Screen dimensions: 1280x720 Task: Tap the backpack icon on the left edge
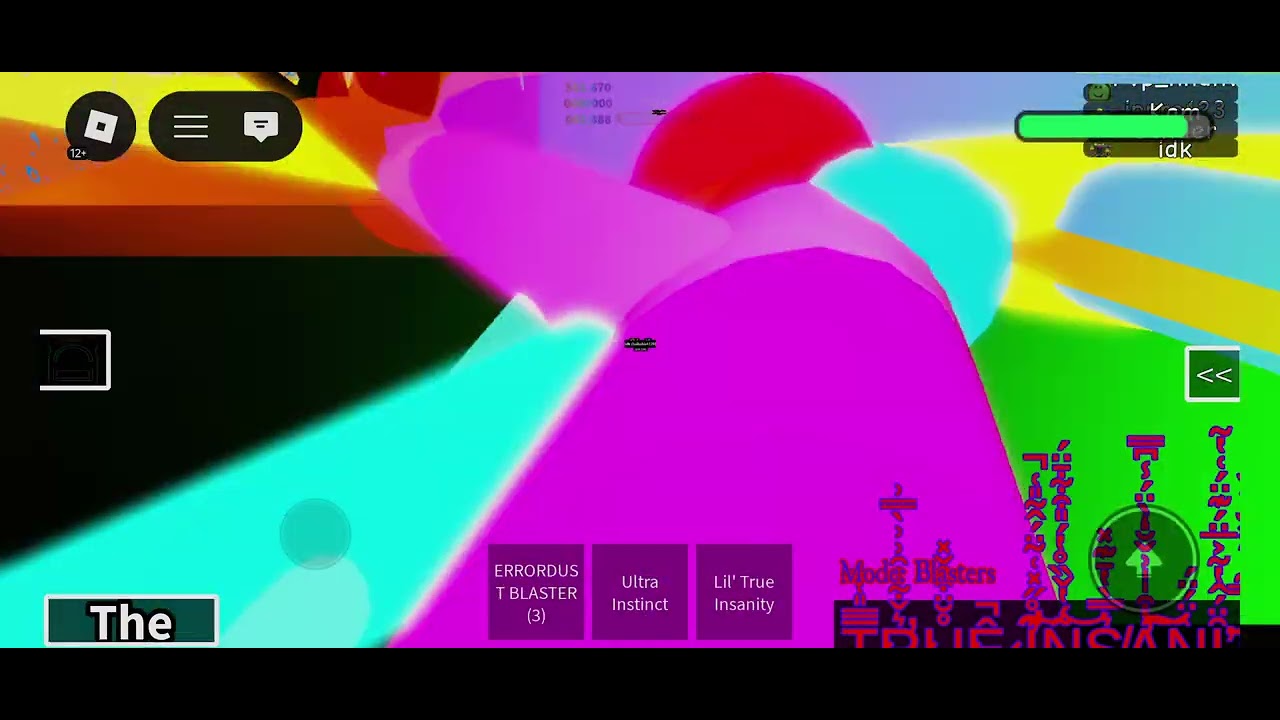click(x=75, y=360)
